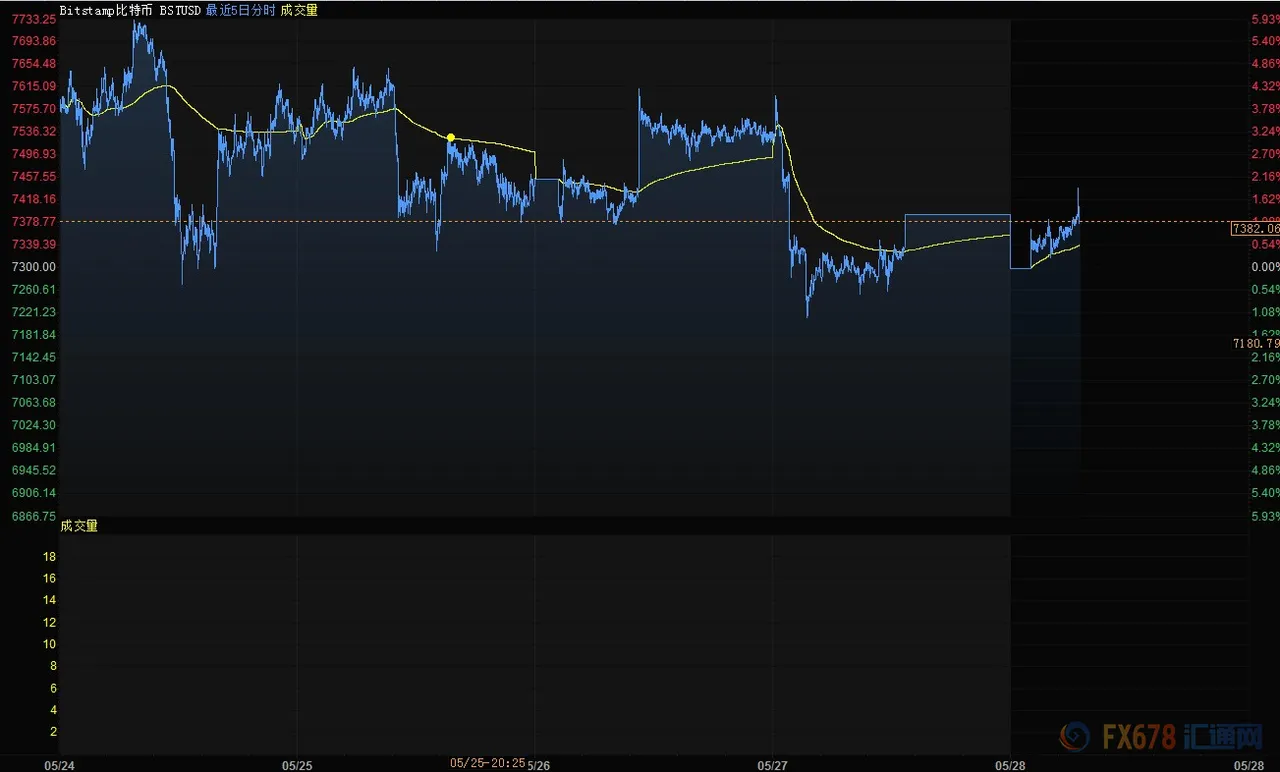This screenshot has width=1280, height=772.
Task: Click the 7733.25 top price axis label
Action: 33,19
